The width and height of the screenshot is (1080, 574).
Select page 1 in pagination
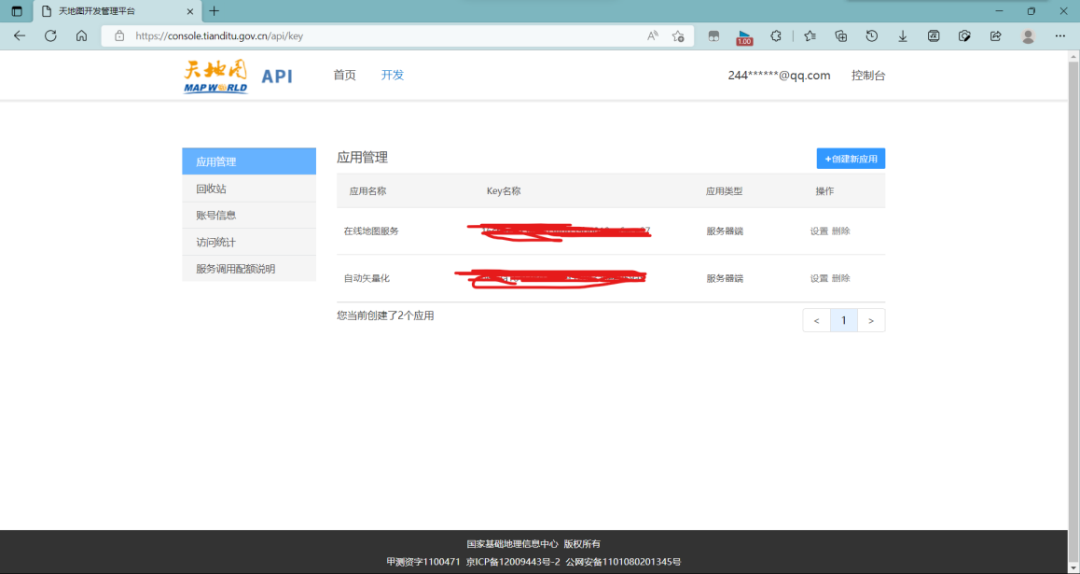pyautogui.click(x=844, y=320)
